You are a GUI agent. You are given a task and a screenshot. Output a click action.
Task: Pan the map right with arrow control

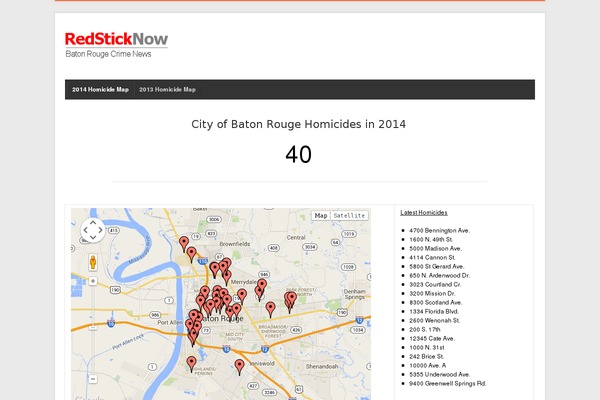[x=100, y=230]
